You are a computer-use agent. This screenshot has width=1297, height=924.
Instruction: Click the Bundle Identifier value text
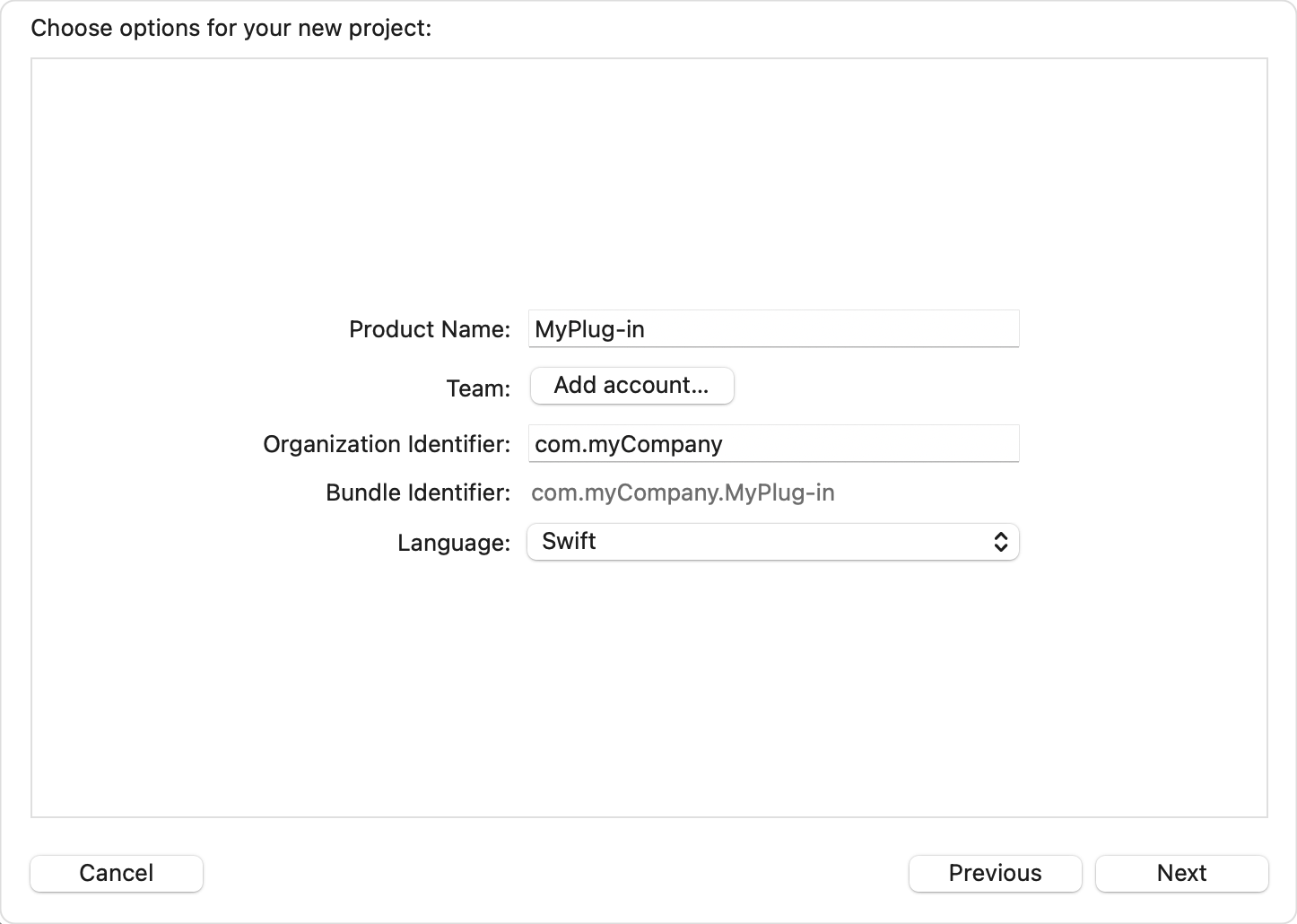(x=683, y=492)
